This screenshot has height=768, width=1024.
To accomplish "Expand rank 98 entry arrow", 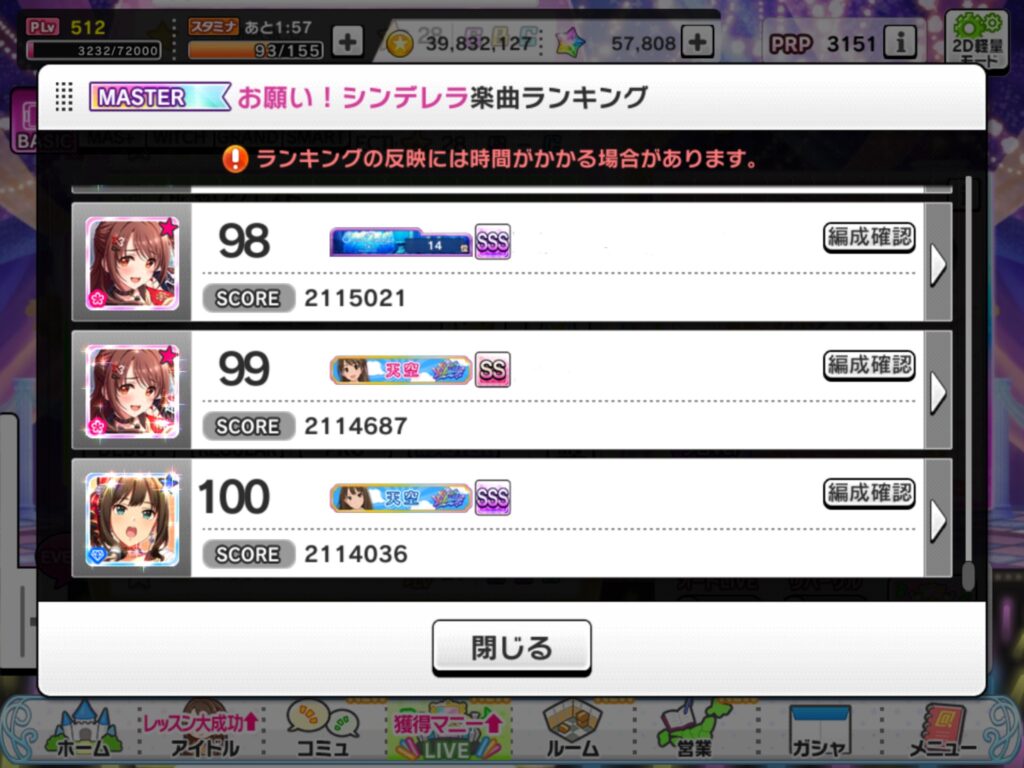I will 938,263.
